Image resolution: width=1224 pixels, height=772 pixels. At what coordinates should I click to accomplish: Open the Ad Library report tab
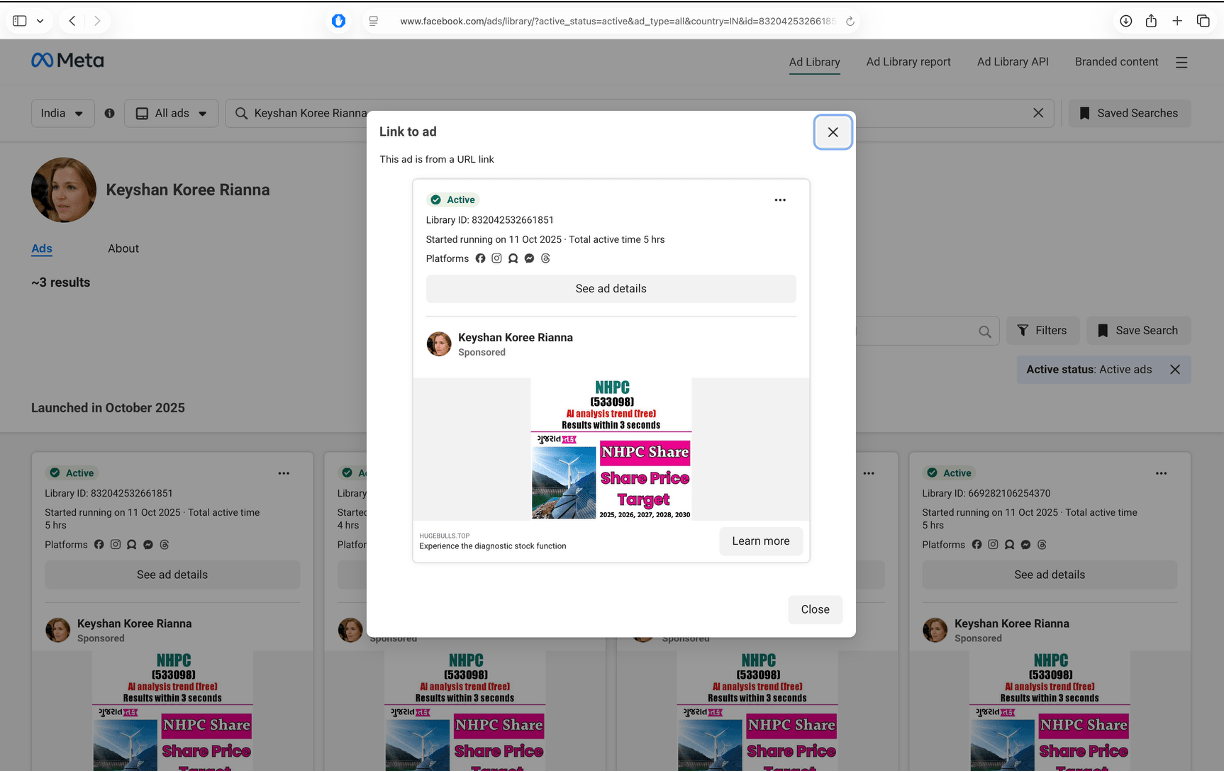[908, 62]
